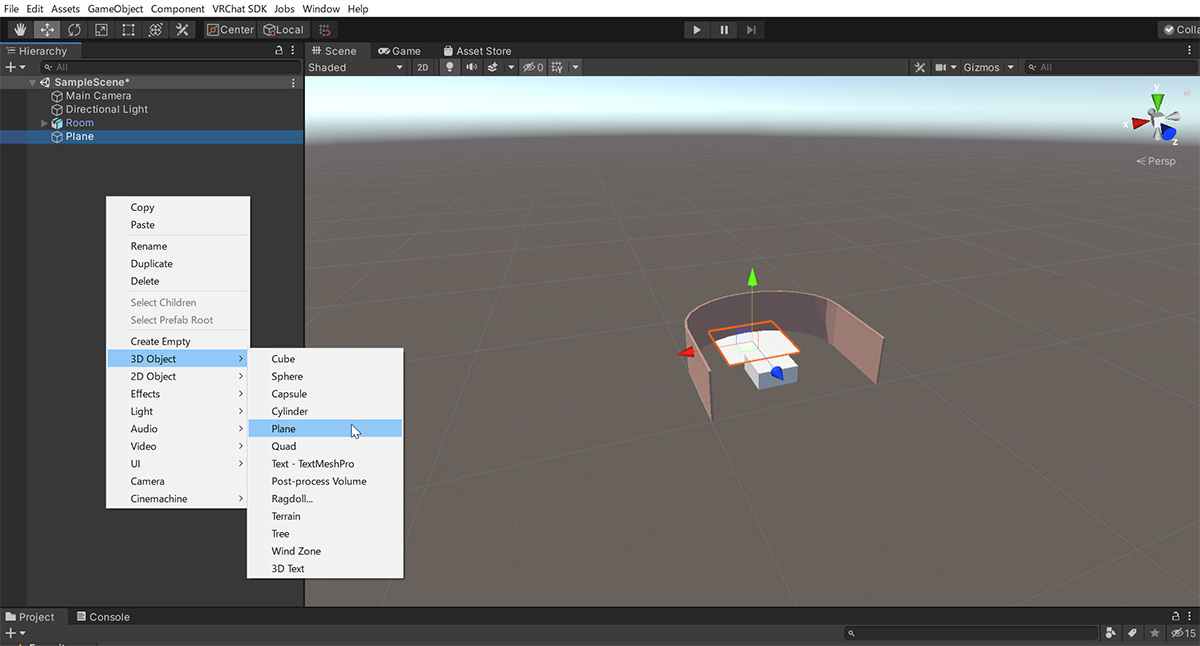Toggle the Local handle rotation button
This screenshot has width=1200, height=646.
(x=283, y=30)
